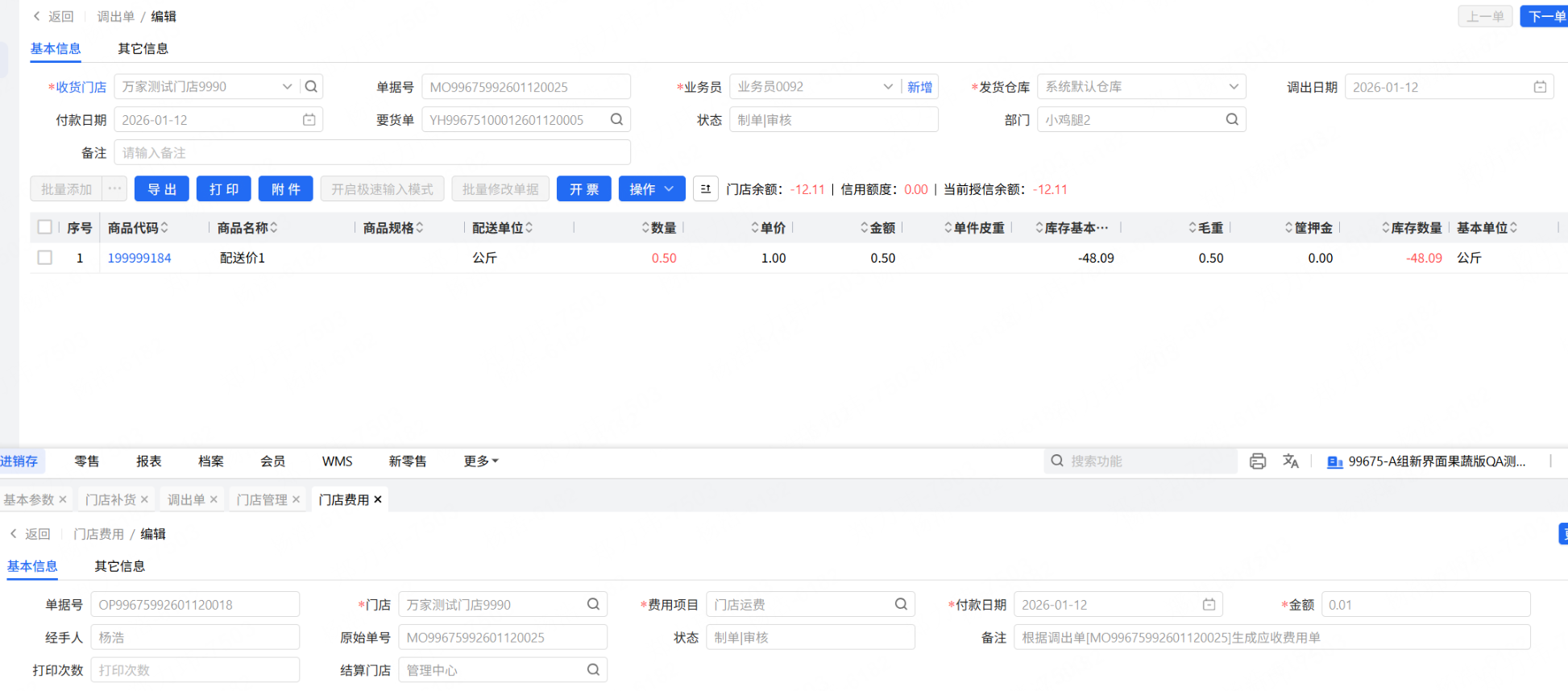1568x691 pixels.
Task: Open calendar icon in 调出日期 field
Action: tap(1540, 87)
